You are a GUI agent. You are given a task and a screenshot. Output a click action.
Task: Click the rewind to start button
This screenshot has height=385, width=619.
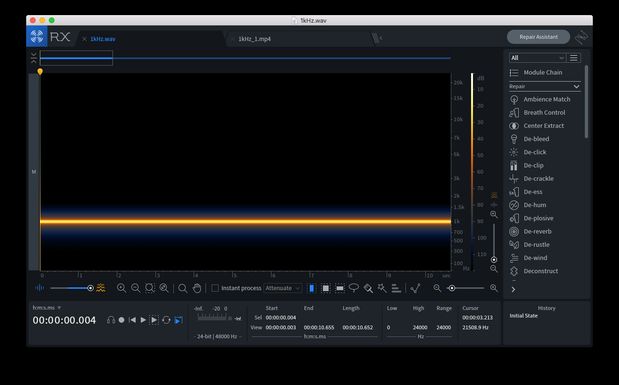point(133,320)
